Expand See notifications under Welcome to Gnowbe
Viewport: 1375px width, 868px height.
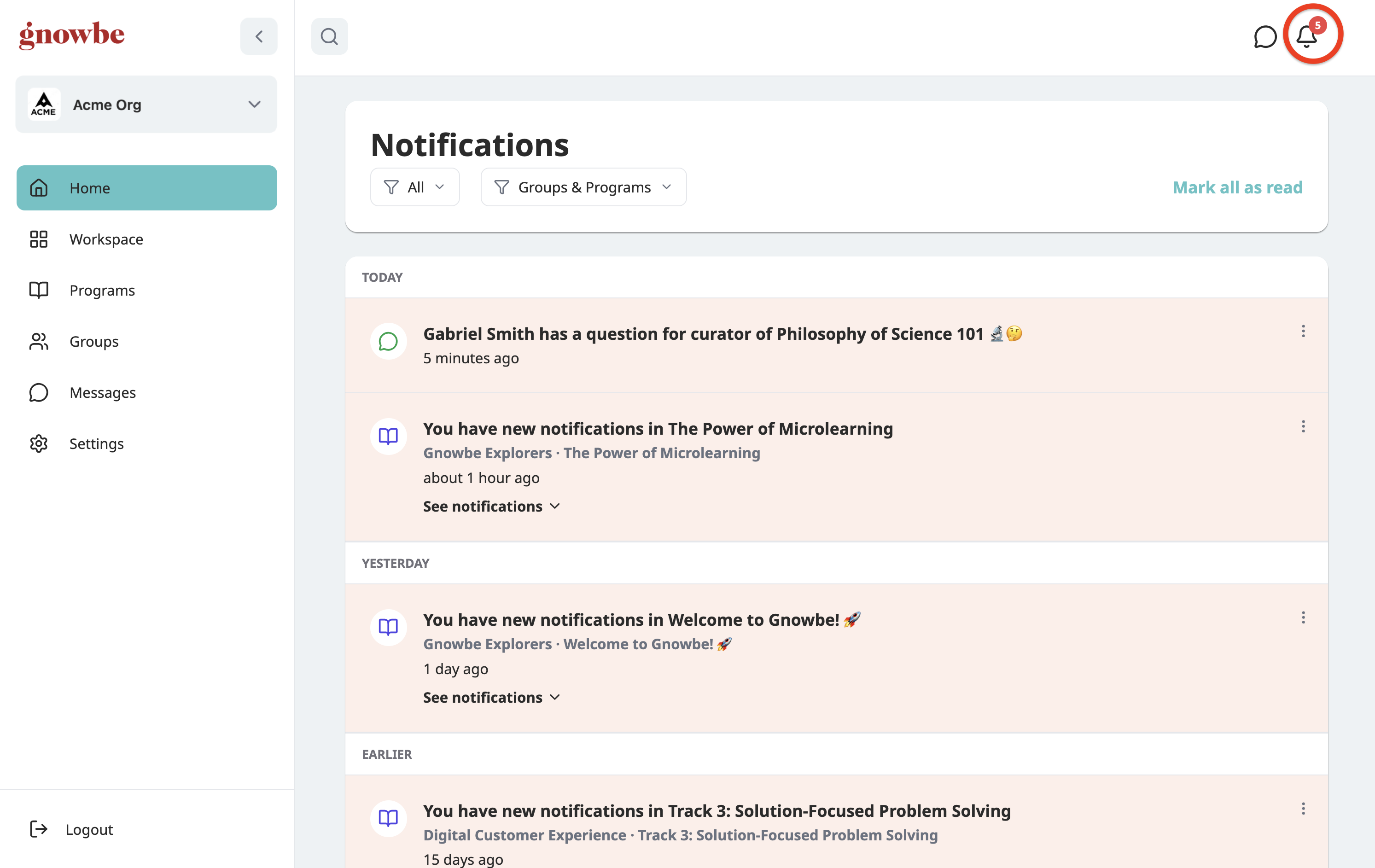click(x=491, y=697)
